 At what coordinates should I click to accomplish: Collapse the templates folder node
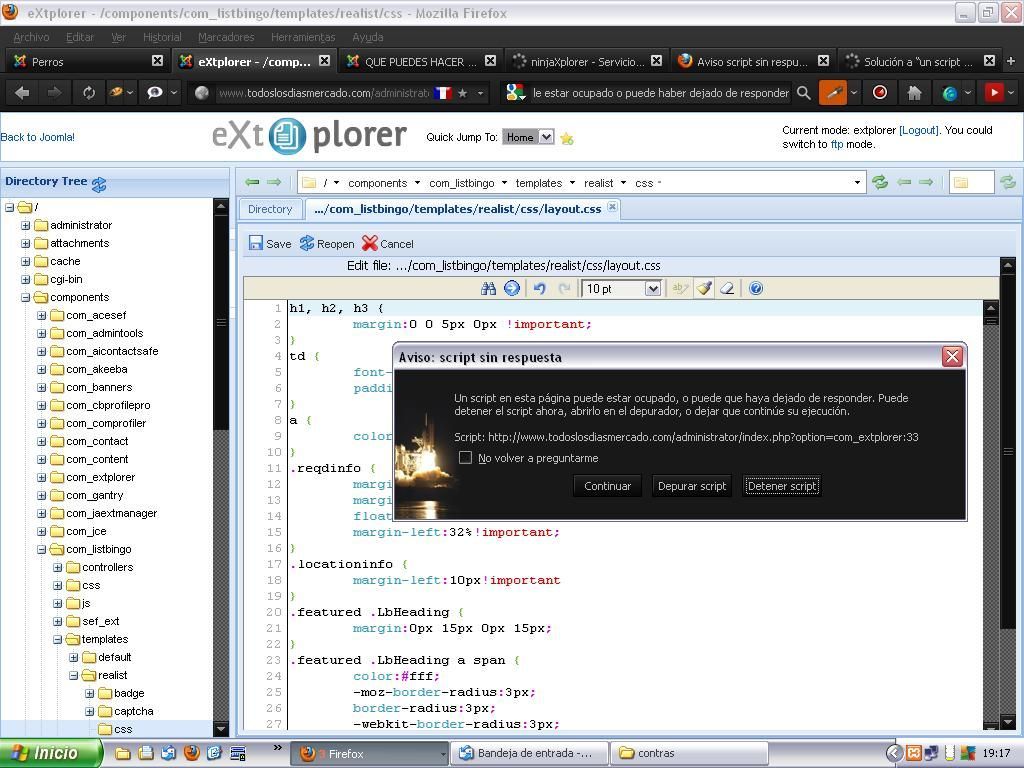click(57, 639)
